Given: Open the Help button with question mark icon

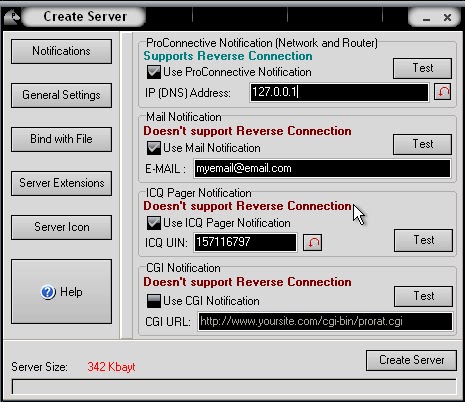Looking at the screenshot, I should 61,292.
